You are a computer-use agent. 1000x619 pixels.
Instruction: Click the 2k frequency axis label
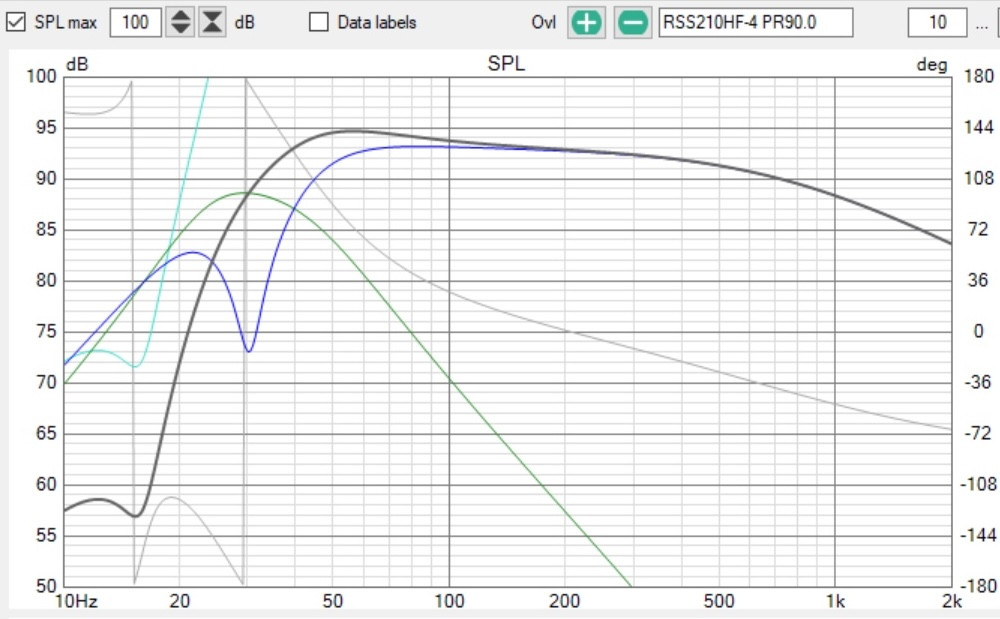coord(952,601)
